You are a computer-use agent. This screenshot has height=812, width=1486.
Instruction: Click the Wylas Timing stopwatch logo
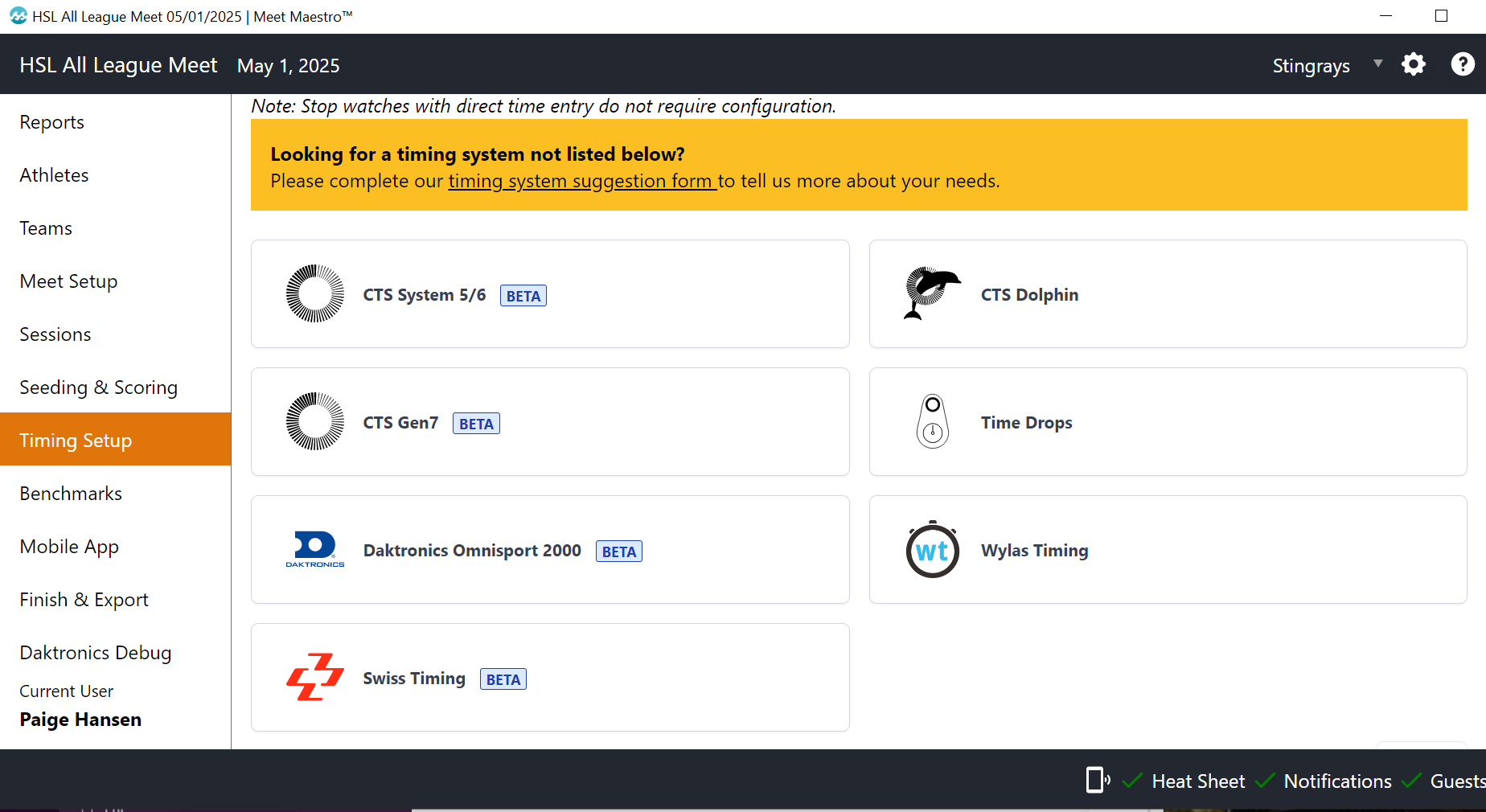pyautogui.click(x=933, y=549)
